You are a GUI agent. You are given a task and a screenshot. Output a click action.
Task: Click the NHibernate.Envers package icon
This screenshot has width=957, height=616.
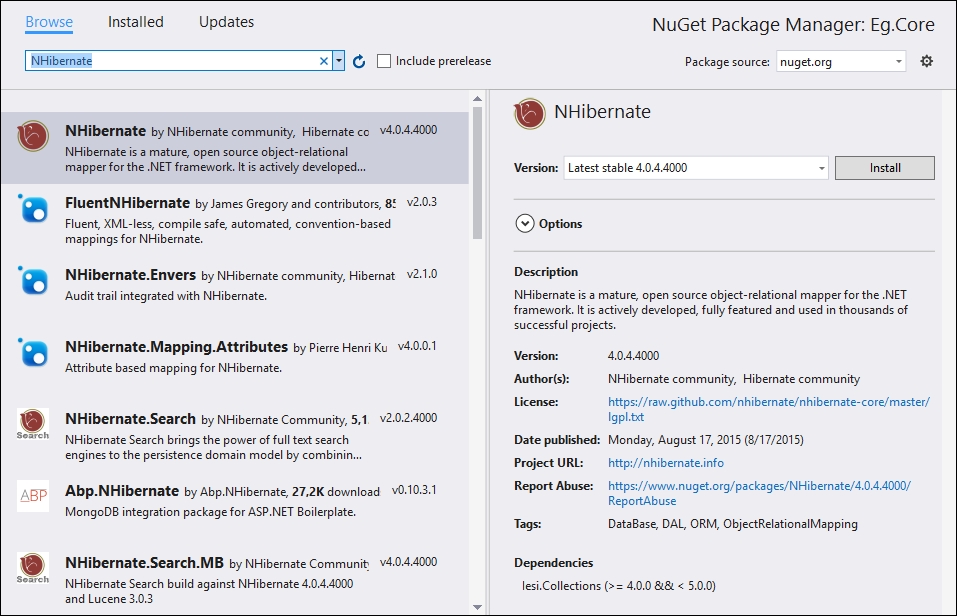coord(33,281)
